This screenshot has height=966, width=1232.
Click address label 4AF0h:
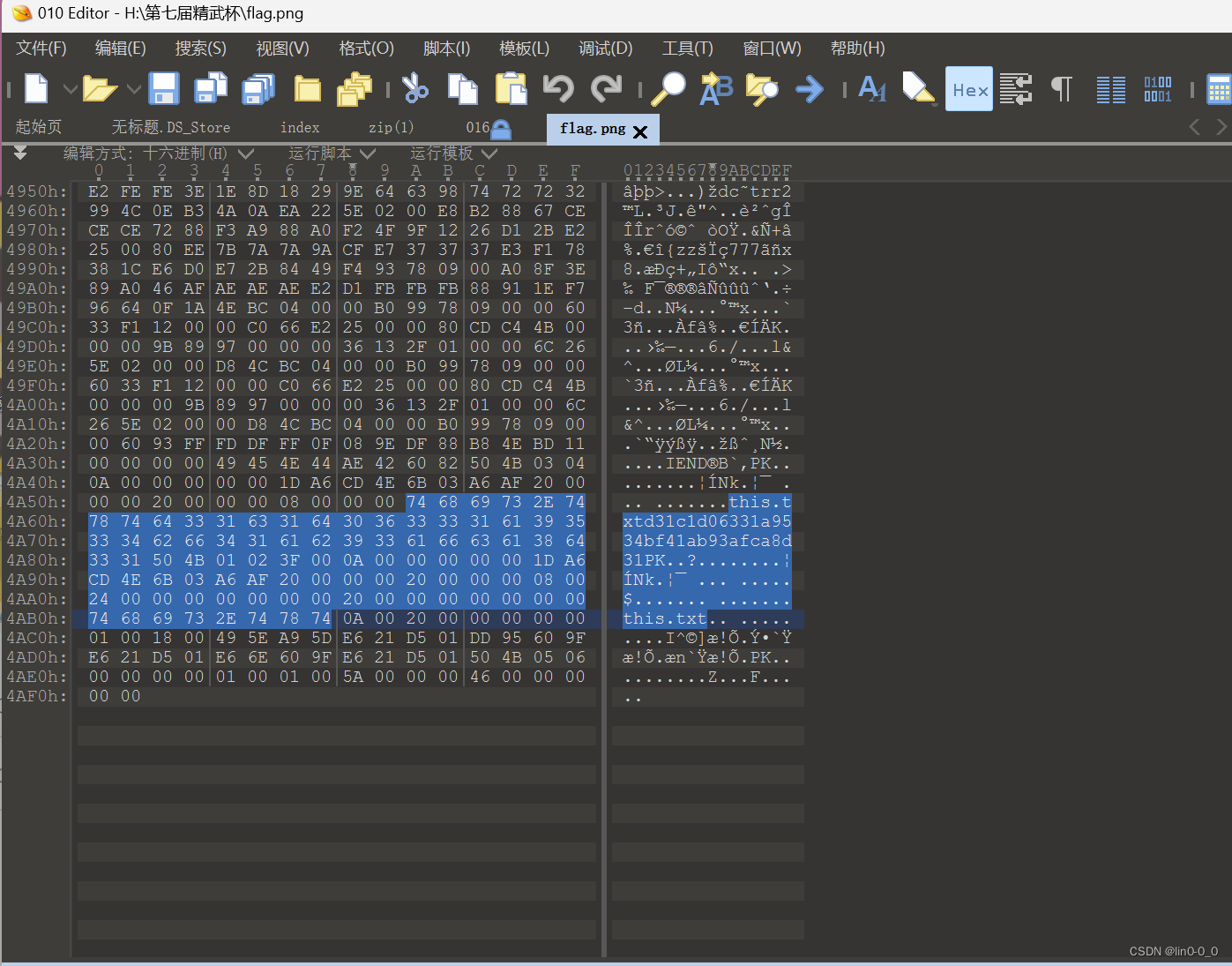36,696
